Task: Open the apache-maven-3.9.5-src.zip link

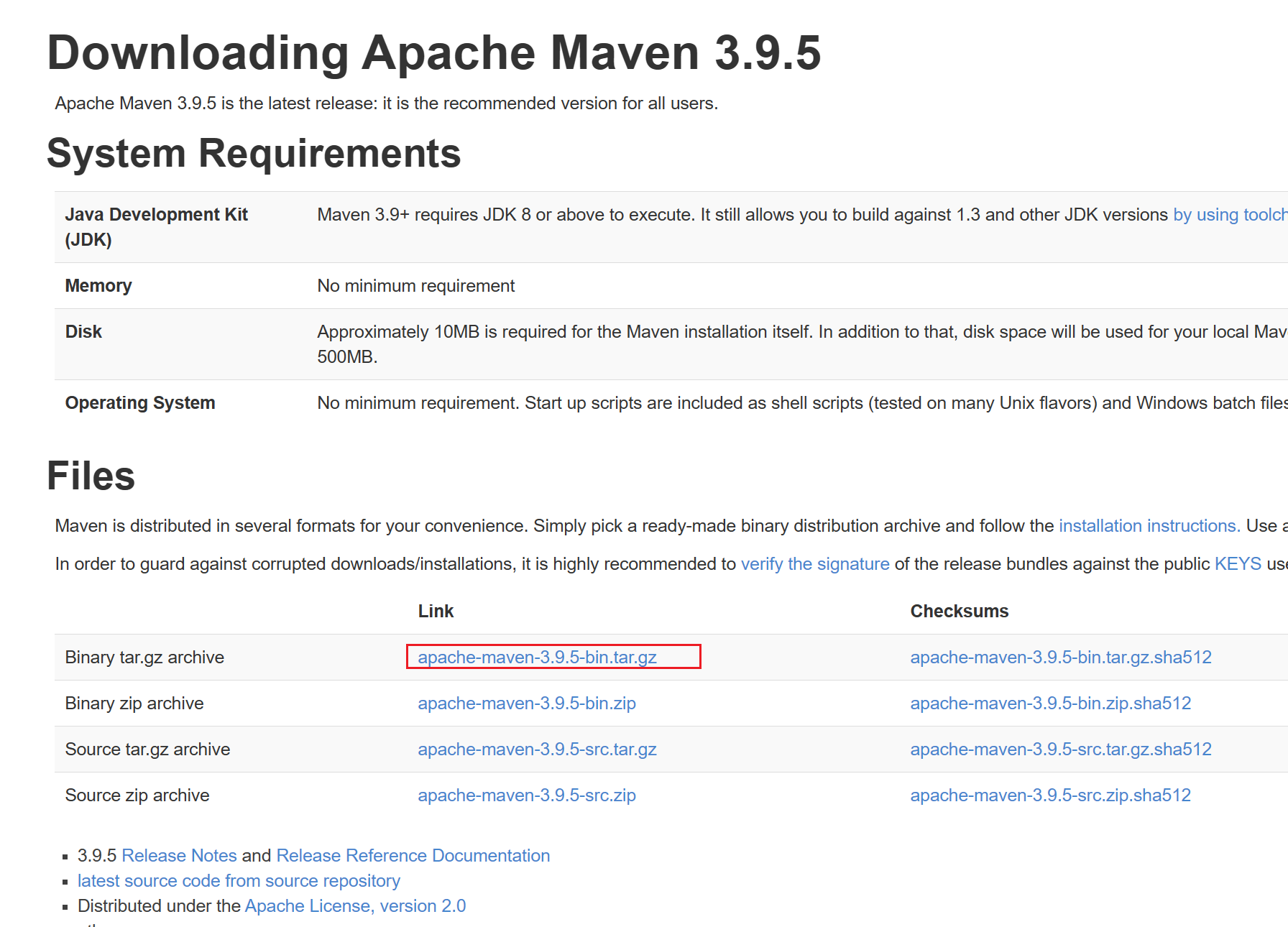Action: 526,795
